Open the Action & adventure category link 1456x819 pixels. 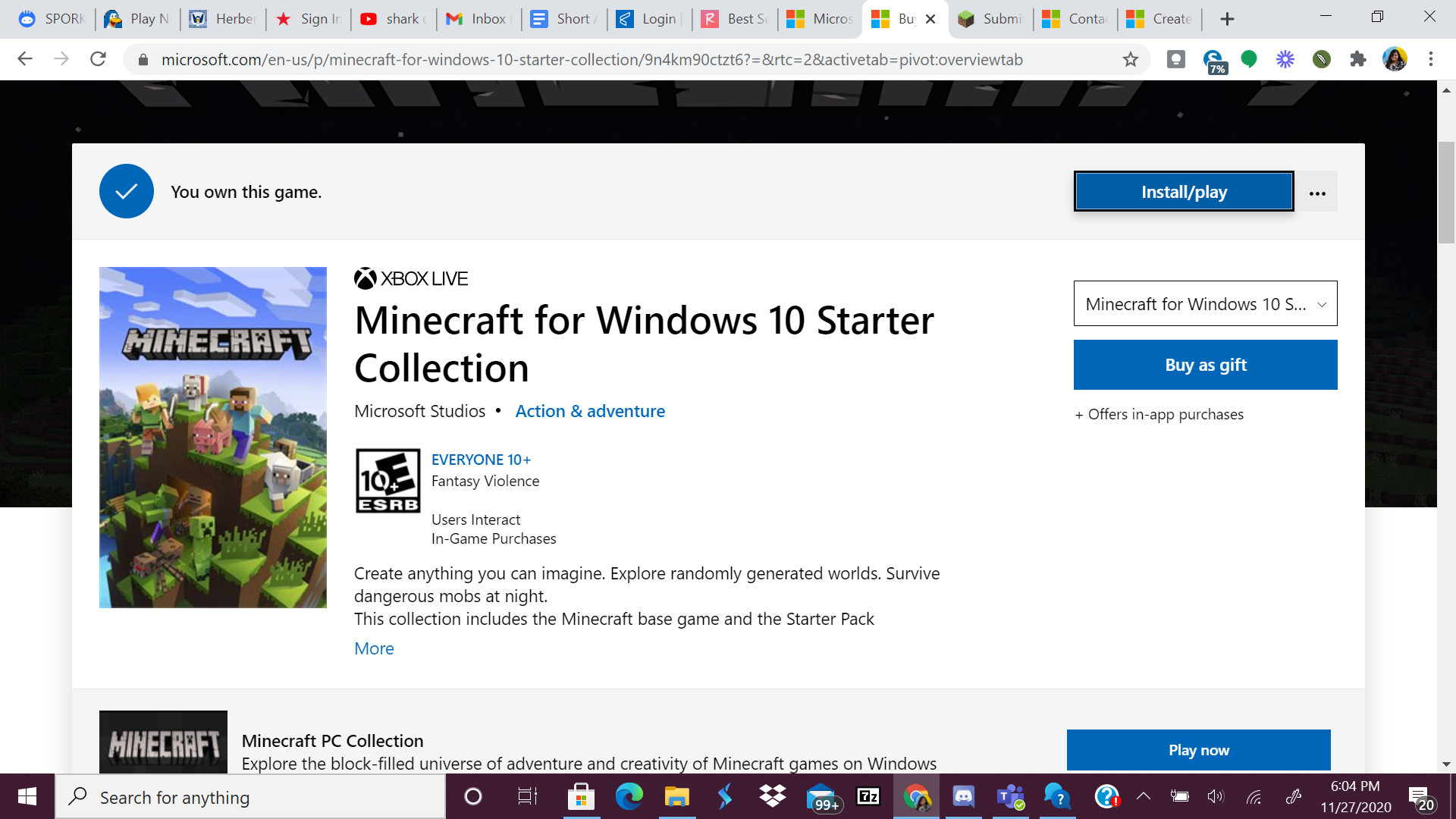(590, 411)
